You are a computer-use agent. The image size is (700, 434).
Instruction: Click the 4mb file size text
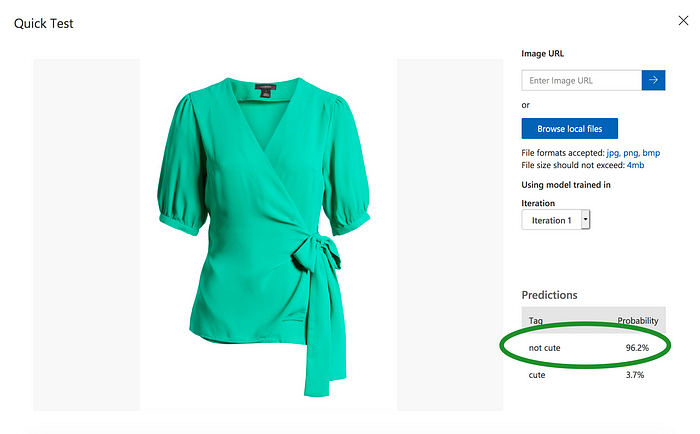click(635, 165)
